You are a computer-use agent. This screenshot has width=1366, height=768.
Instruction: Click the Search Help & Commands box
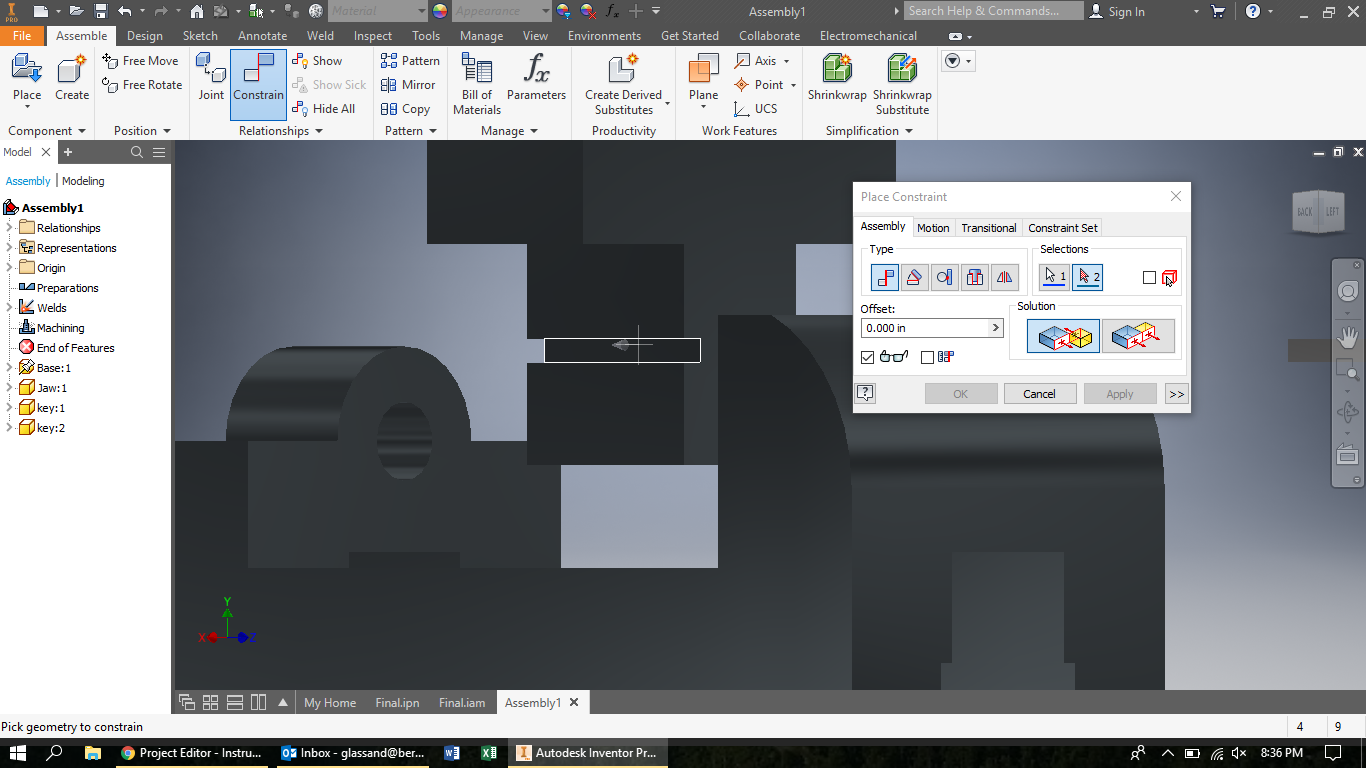click(993, 11)
